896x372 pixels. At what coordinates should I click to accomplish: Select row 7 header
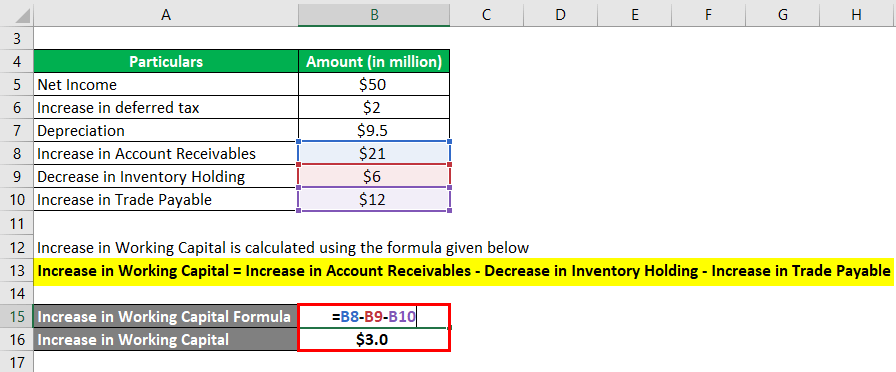click(x=17, y=130)
